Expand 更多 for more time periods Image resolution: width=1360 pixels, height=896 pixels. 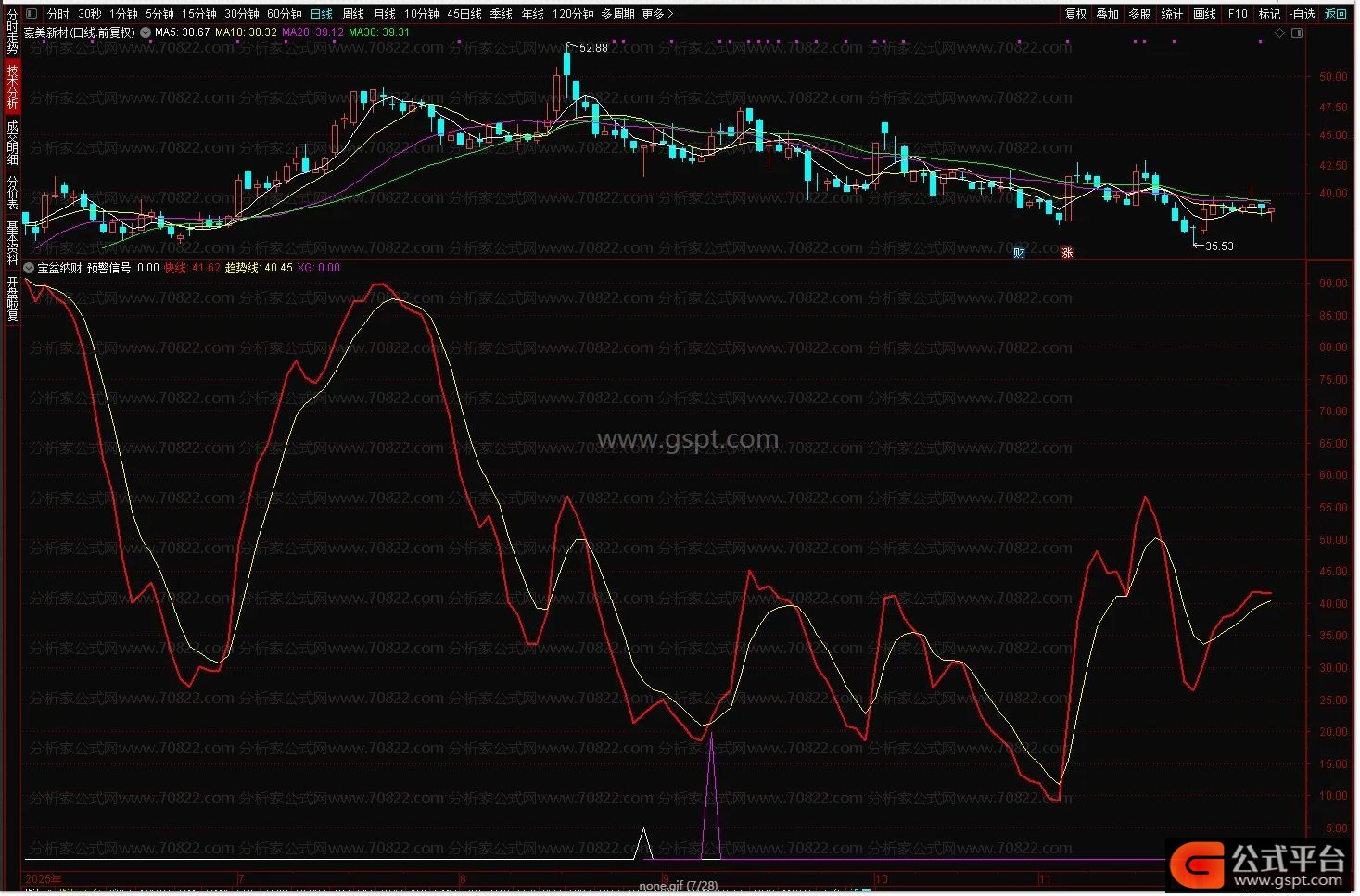coord(656,14)
